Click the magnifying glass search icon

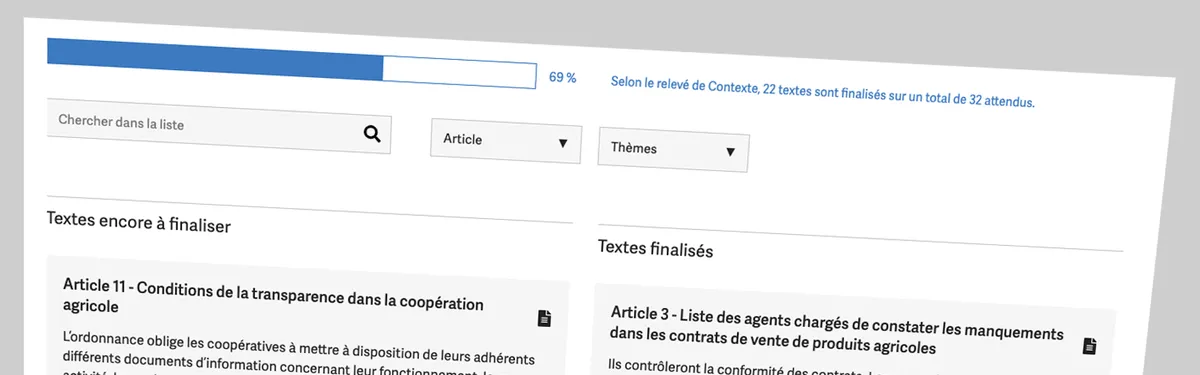[x=372, y=134]
